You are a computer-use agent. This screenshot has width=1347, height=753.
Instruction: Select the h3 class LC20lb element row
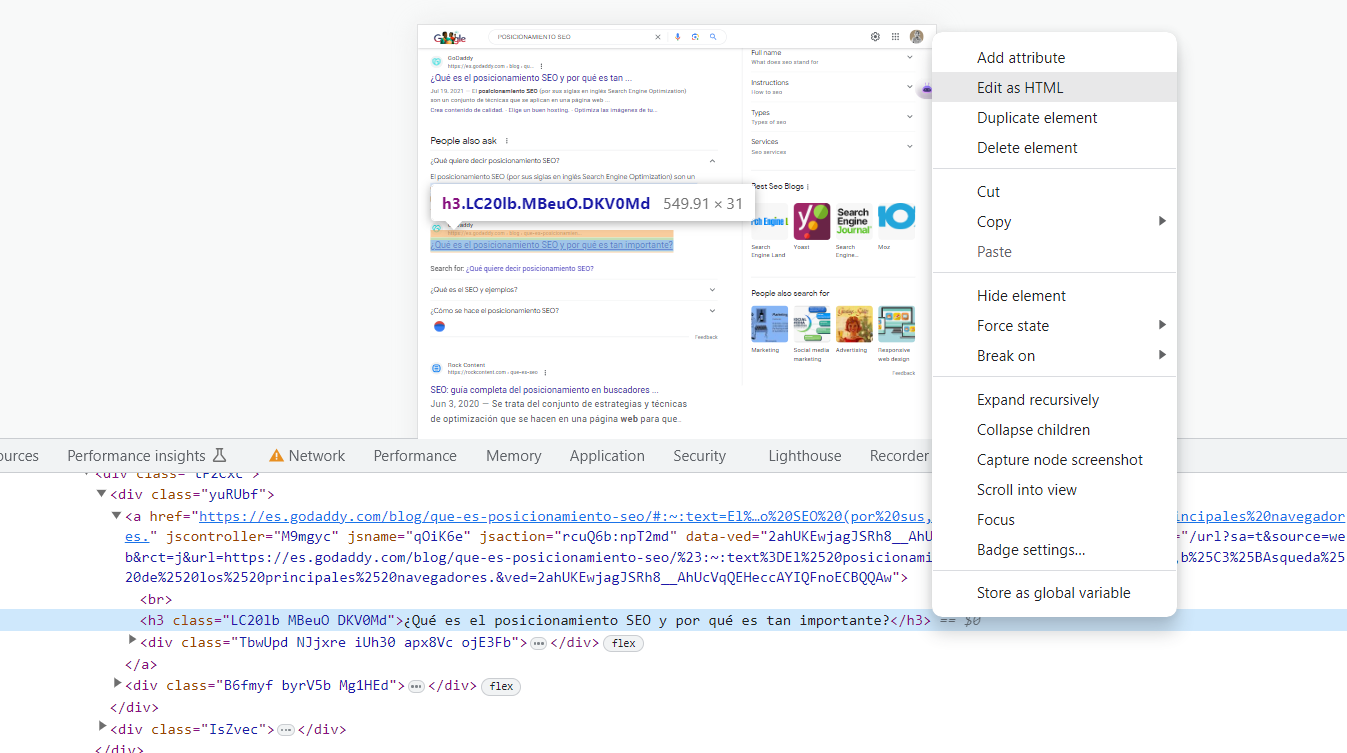pyautogui.click(x=673, y=621)
